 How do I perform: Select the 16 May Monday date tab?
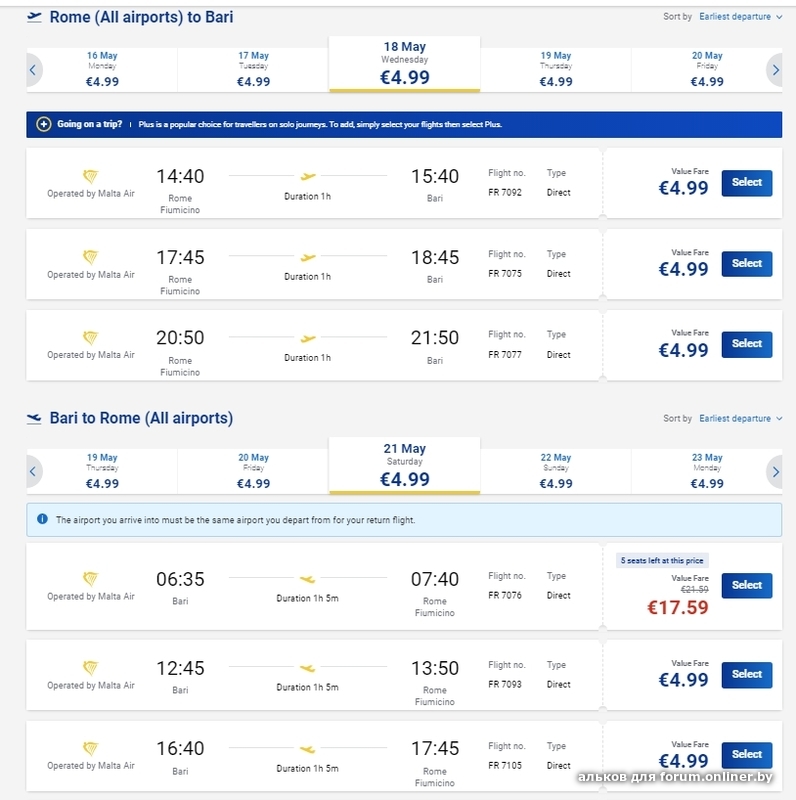click(102, 68)
